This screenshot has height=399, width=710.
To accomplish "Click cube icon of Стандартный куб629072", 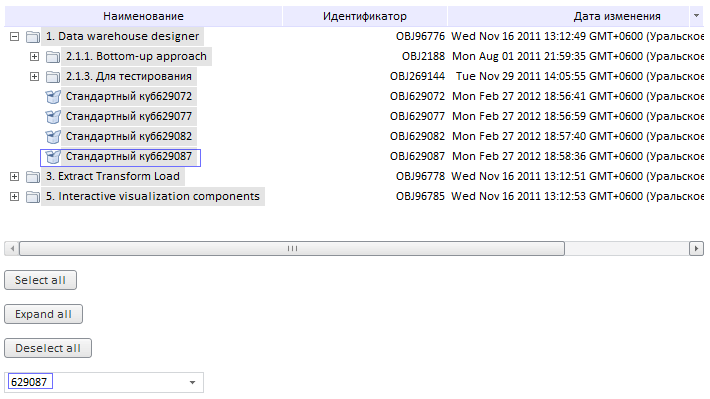I will pos(53,96).
